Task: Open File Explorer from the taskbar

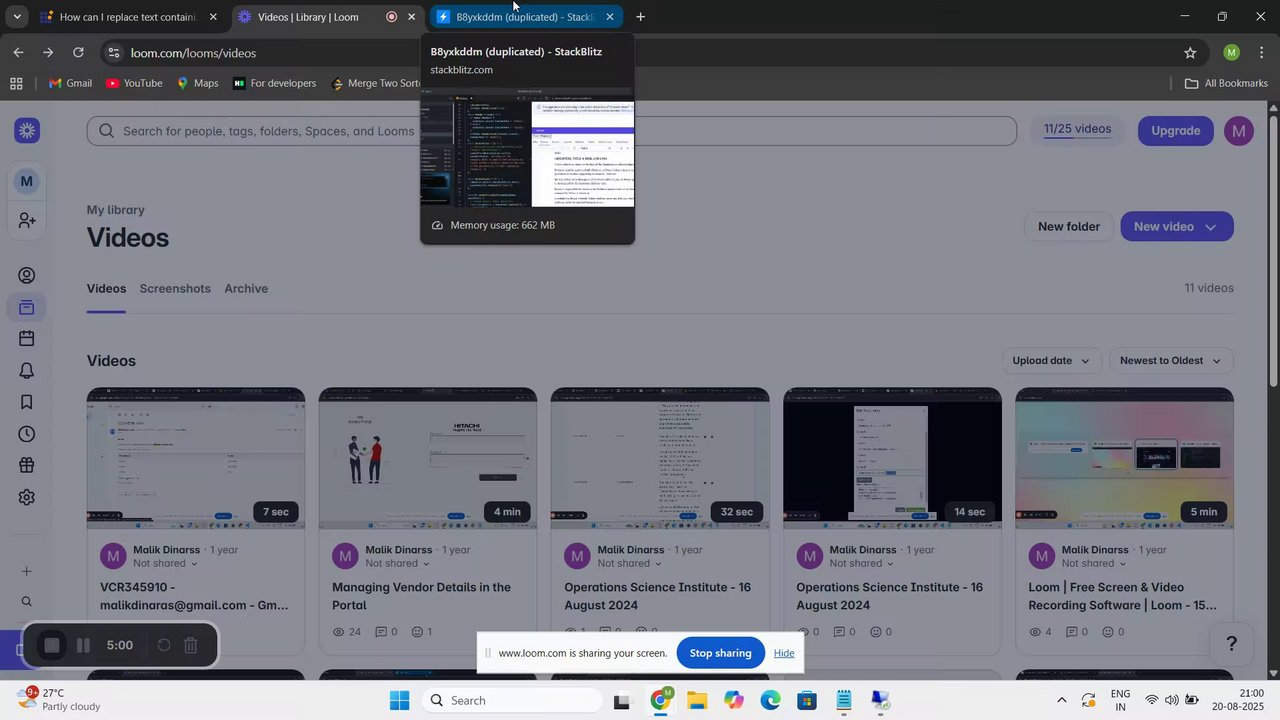Action: click(x=697, y=701)
